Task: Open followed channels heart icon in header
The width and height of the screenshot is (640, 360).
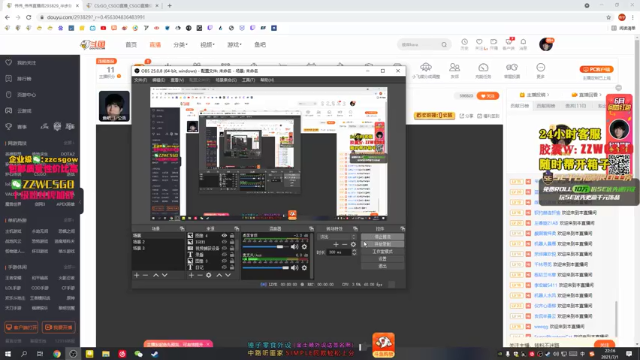Action: [479, 42]
